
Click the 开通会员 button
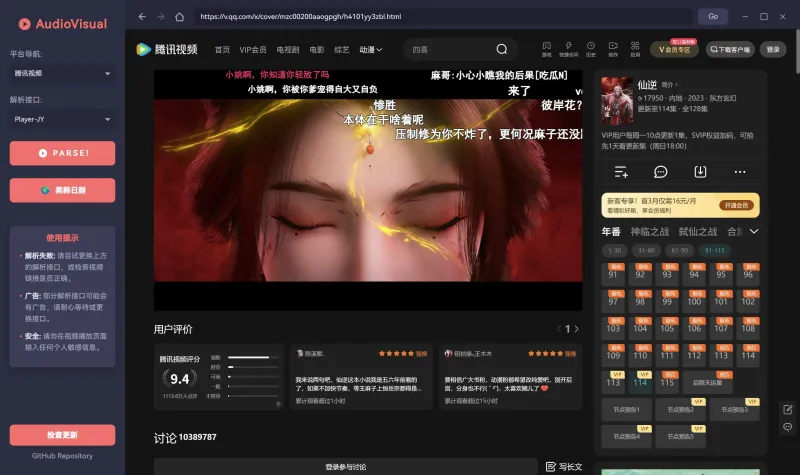click(736, 205)
